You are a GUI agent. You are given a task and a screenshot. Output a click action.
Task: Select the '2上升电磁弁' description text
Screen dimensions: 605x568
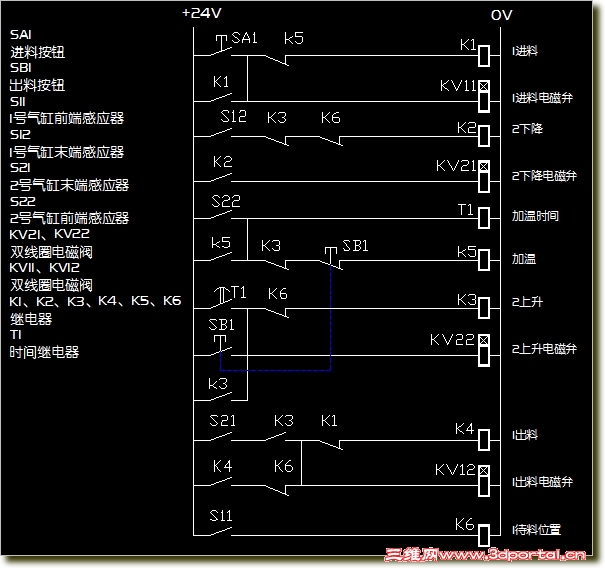(544, 349)
